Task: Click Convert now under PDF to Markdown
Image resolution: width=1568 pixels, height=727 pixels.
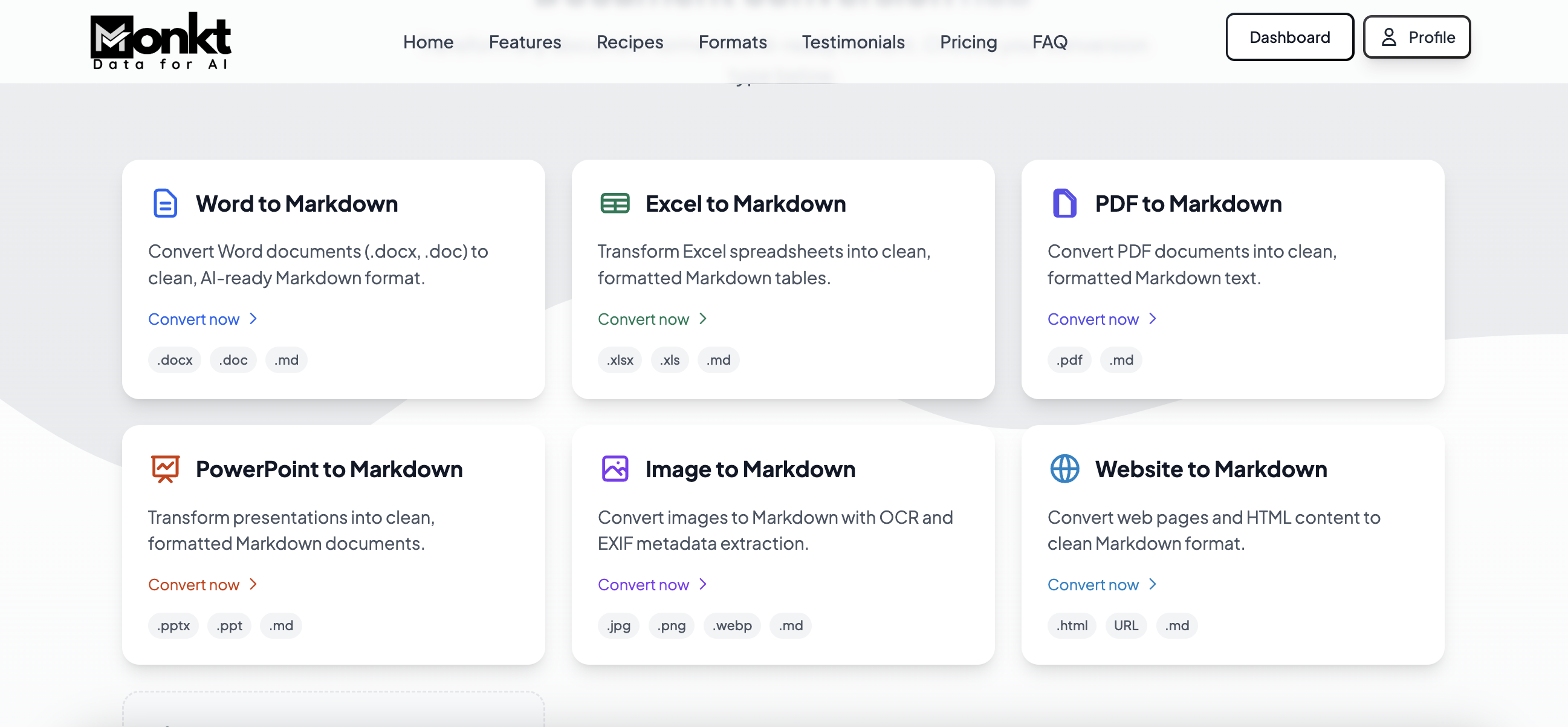Action: pyautogui.click(x=1093, y=319)
